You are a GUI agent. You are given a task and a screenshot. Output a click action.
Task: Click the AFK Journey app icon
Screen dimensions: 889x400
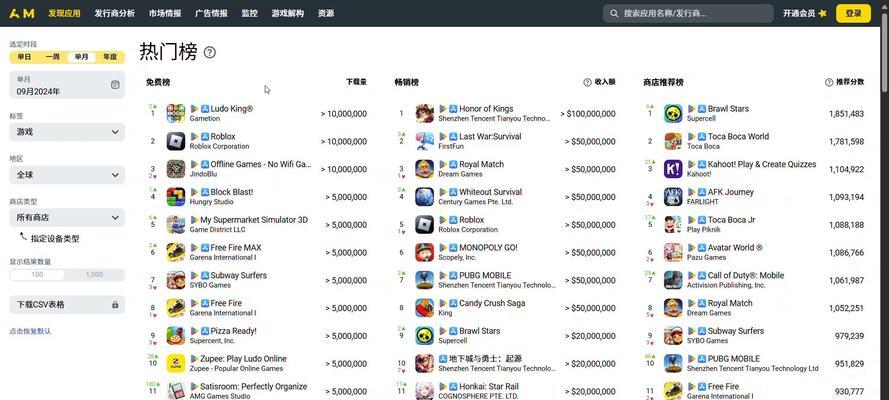674,197
